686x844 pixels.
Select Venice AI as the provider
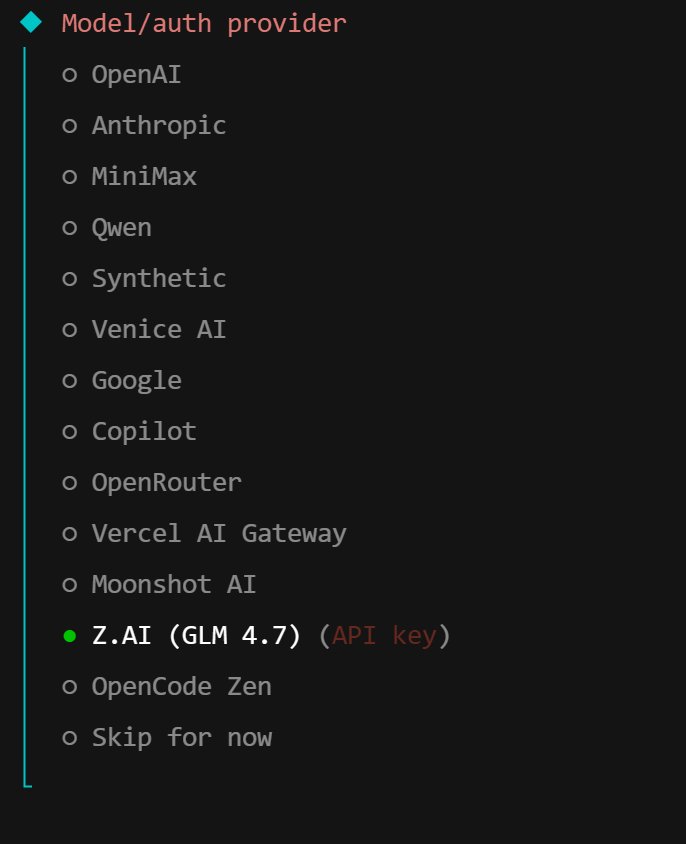(x=158, y=329)
